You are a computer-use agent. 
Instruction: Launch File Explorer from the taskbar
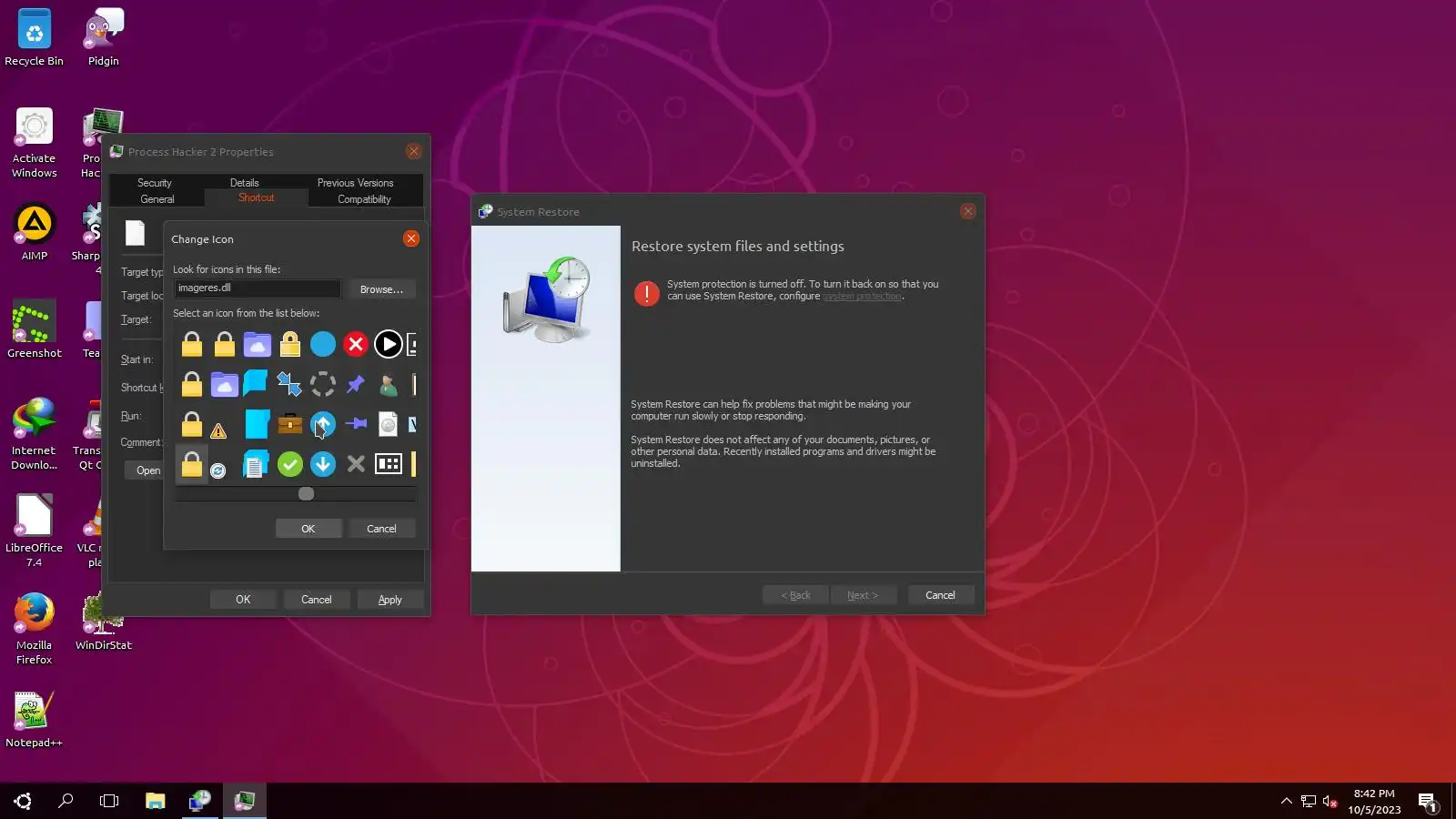pos(156,801)
